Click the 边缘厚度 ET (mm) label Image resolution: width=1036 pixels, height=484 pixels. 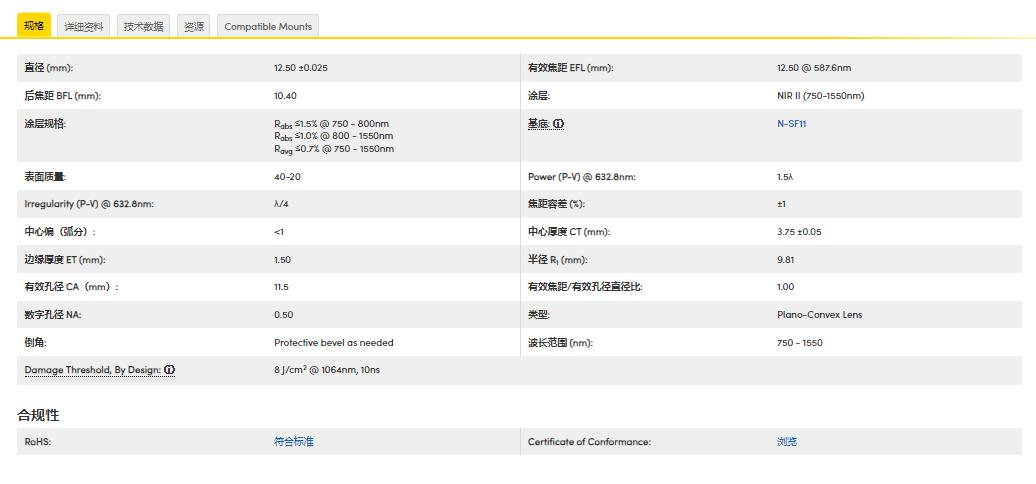click(65, 260)
